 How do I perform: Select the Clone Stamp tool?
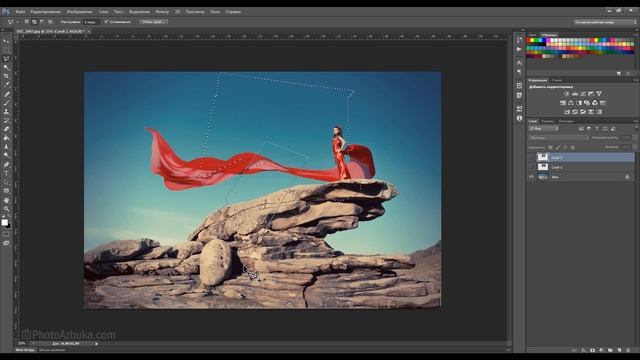click(6, 111)
